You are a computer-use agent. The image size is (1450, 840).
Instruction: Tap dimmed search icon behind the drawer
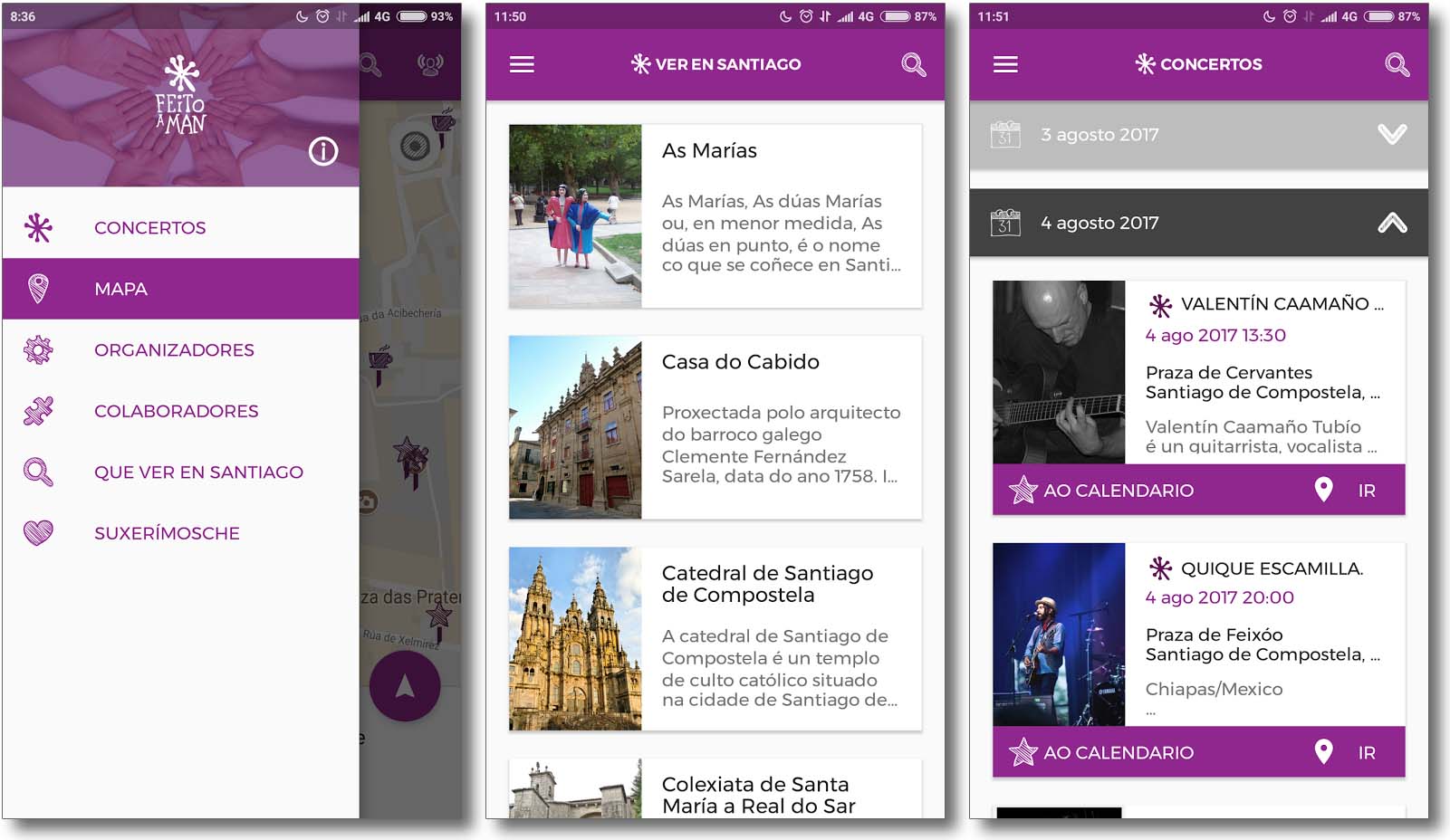pyautogui.click(x=370, y=64)
